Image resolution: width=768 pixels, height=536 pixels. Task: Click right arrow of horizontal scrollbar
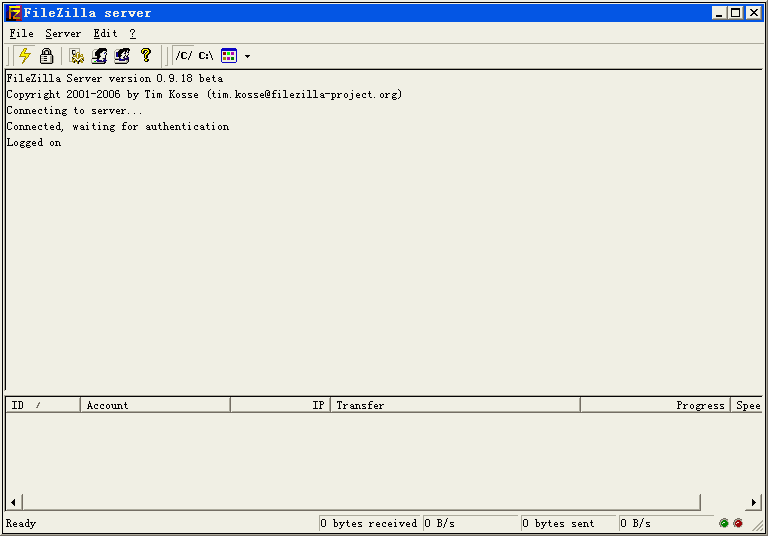pos(754,502)
